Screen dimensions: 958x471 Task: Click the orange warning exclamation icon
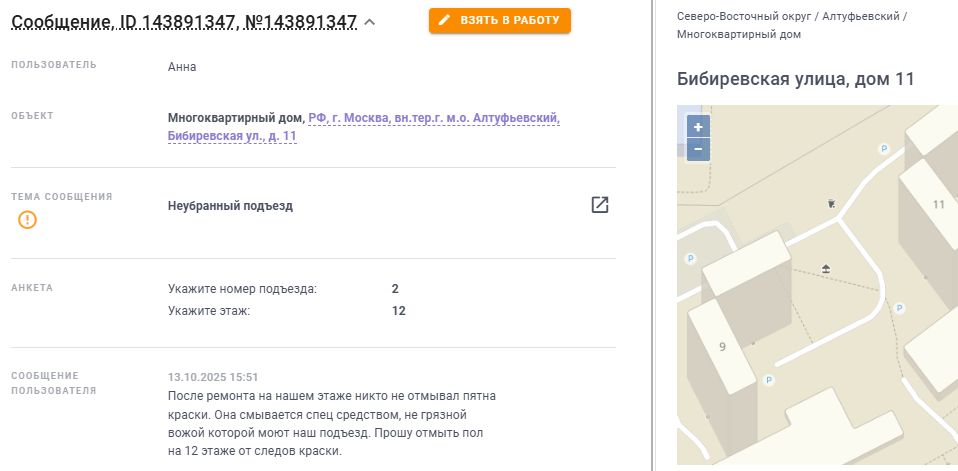(x=28, y=220)
